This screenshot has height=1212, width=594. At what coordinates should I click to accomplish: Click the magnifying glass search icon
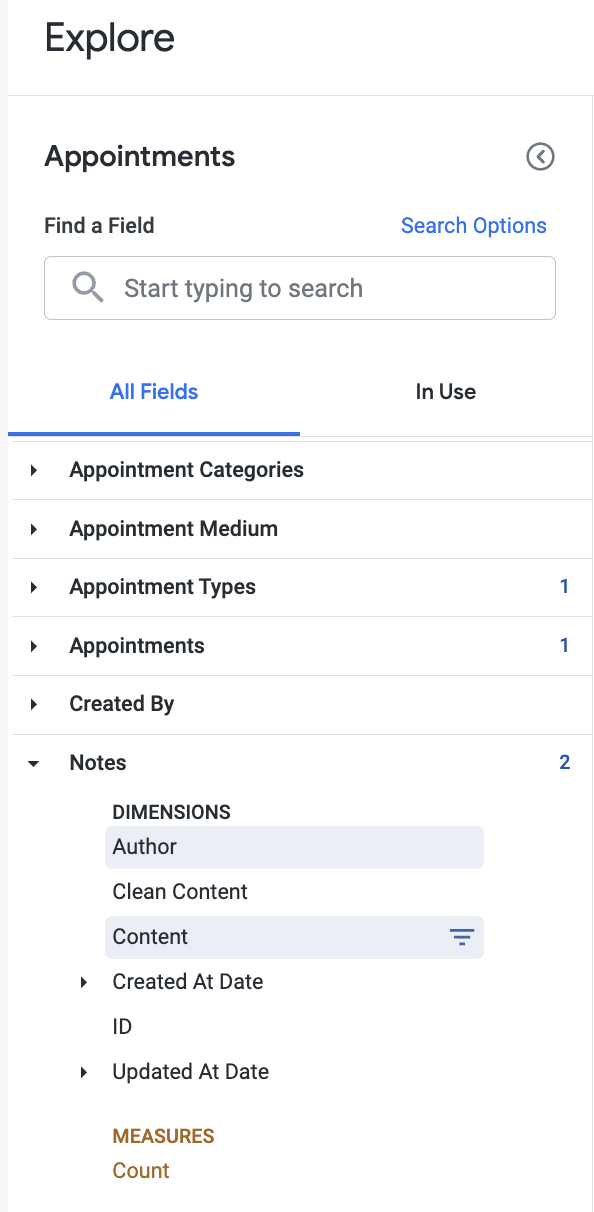tap(88, 288)
